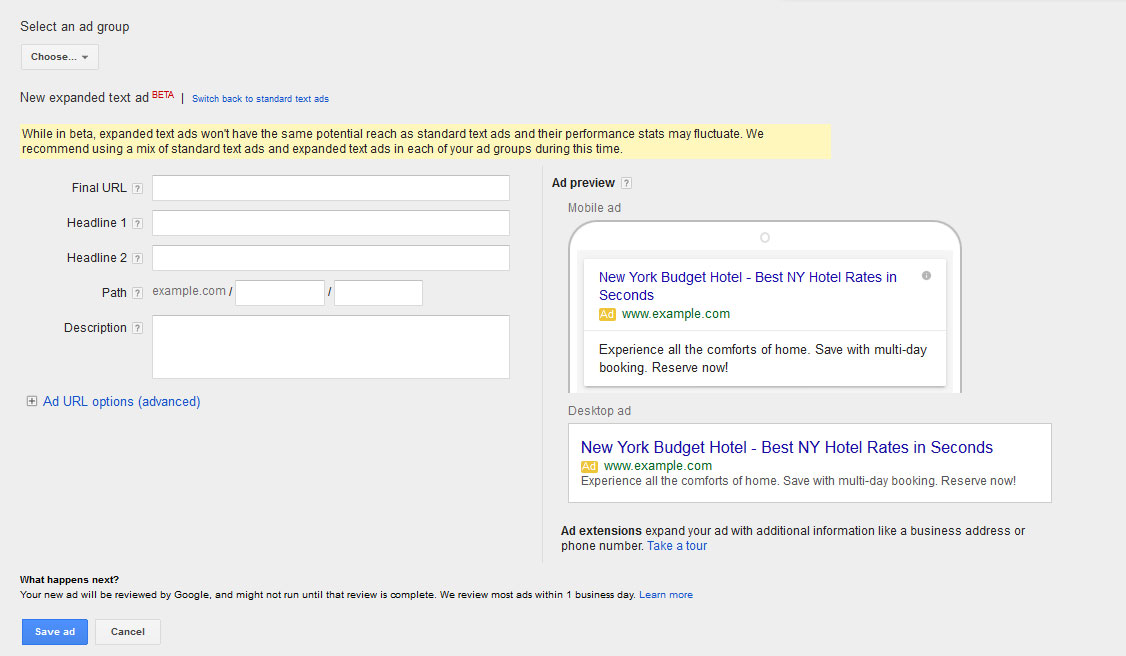The image size is (1126, 656).
Task: Click mobile ad headline New York Budget Hotel
Action: click(x=748, y=286)
